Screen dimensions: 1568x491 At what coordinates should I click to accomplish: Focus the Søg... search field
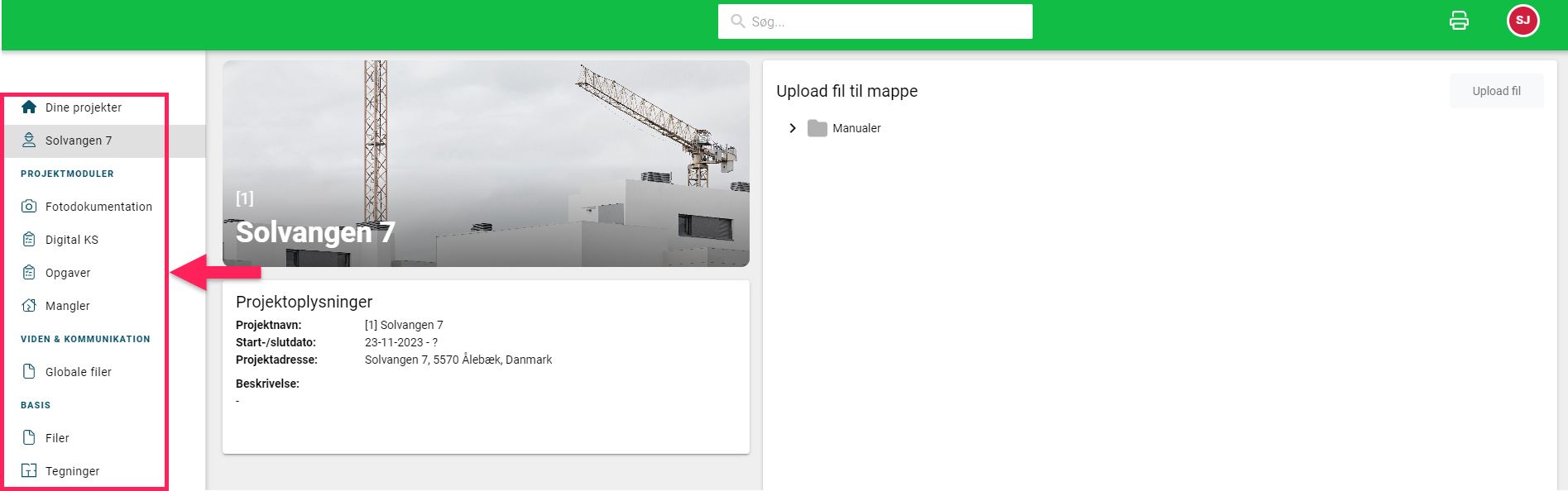(x=875, y=21)
